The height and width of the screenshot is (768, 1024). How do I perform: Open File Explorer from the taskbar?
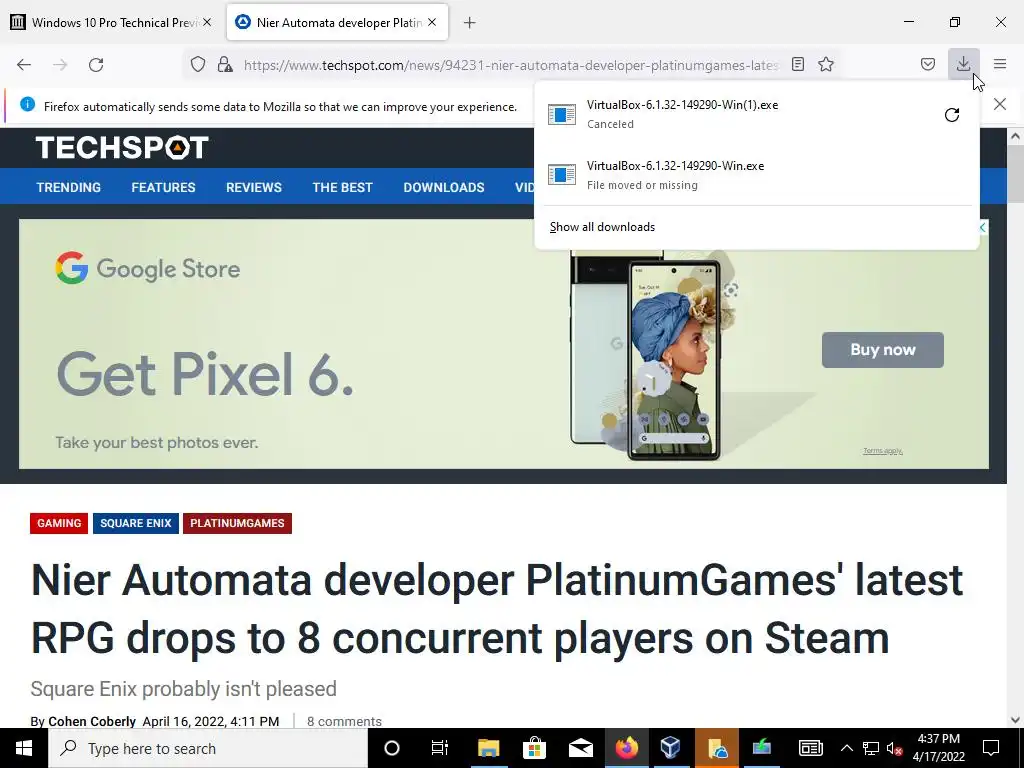[488, 748]
